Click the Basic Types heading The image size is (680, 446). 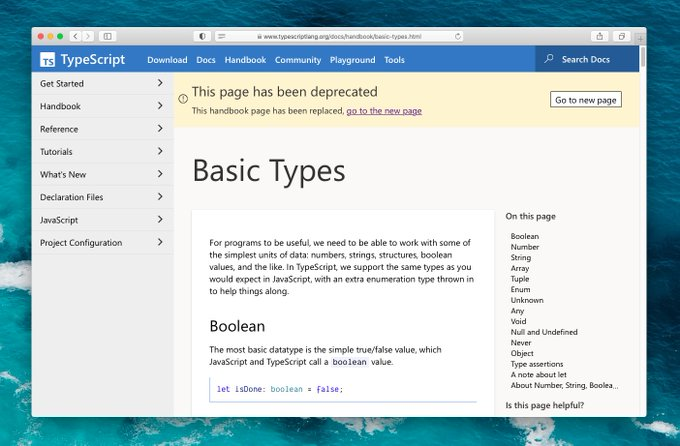pos(269,171)
